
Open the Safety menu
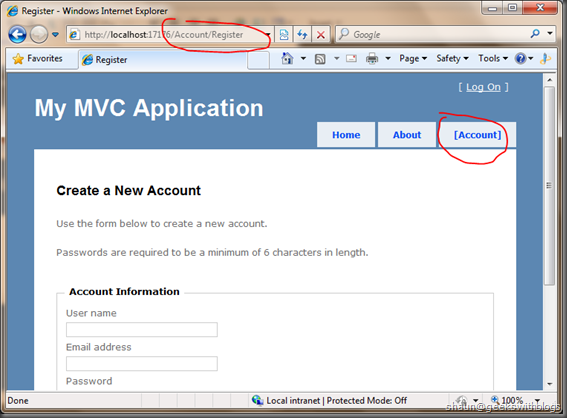pos(452,58)
